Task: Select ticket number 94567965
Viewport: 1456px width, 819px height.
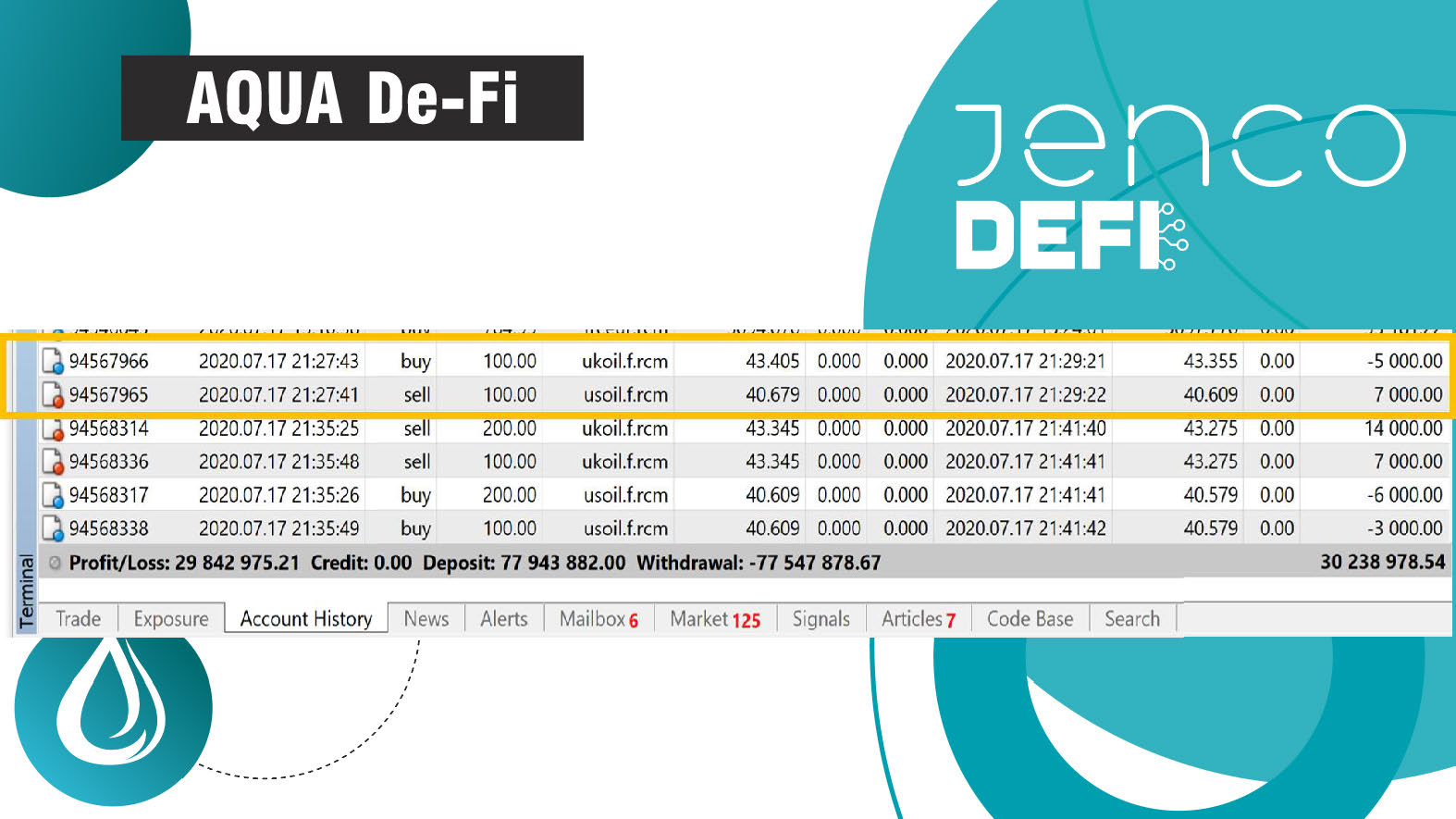Action: point(109,395)
